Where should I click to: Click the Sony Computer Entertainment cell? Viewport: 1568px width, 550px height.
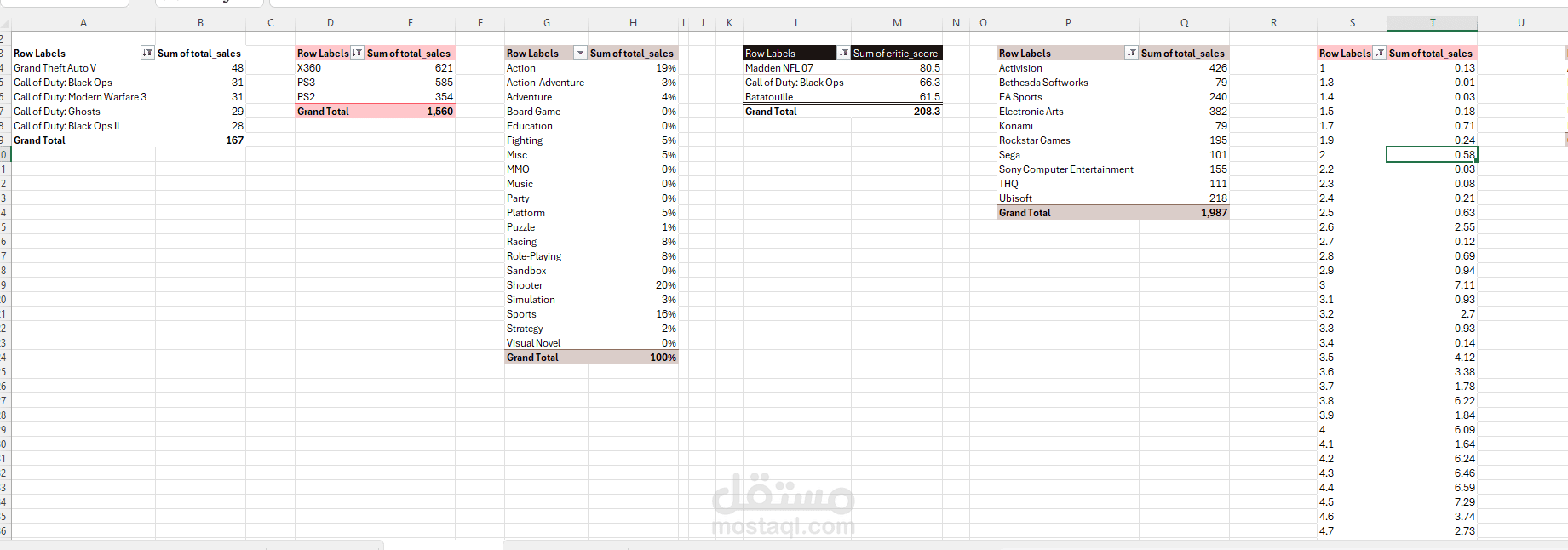(x=1068, y=169)
